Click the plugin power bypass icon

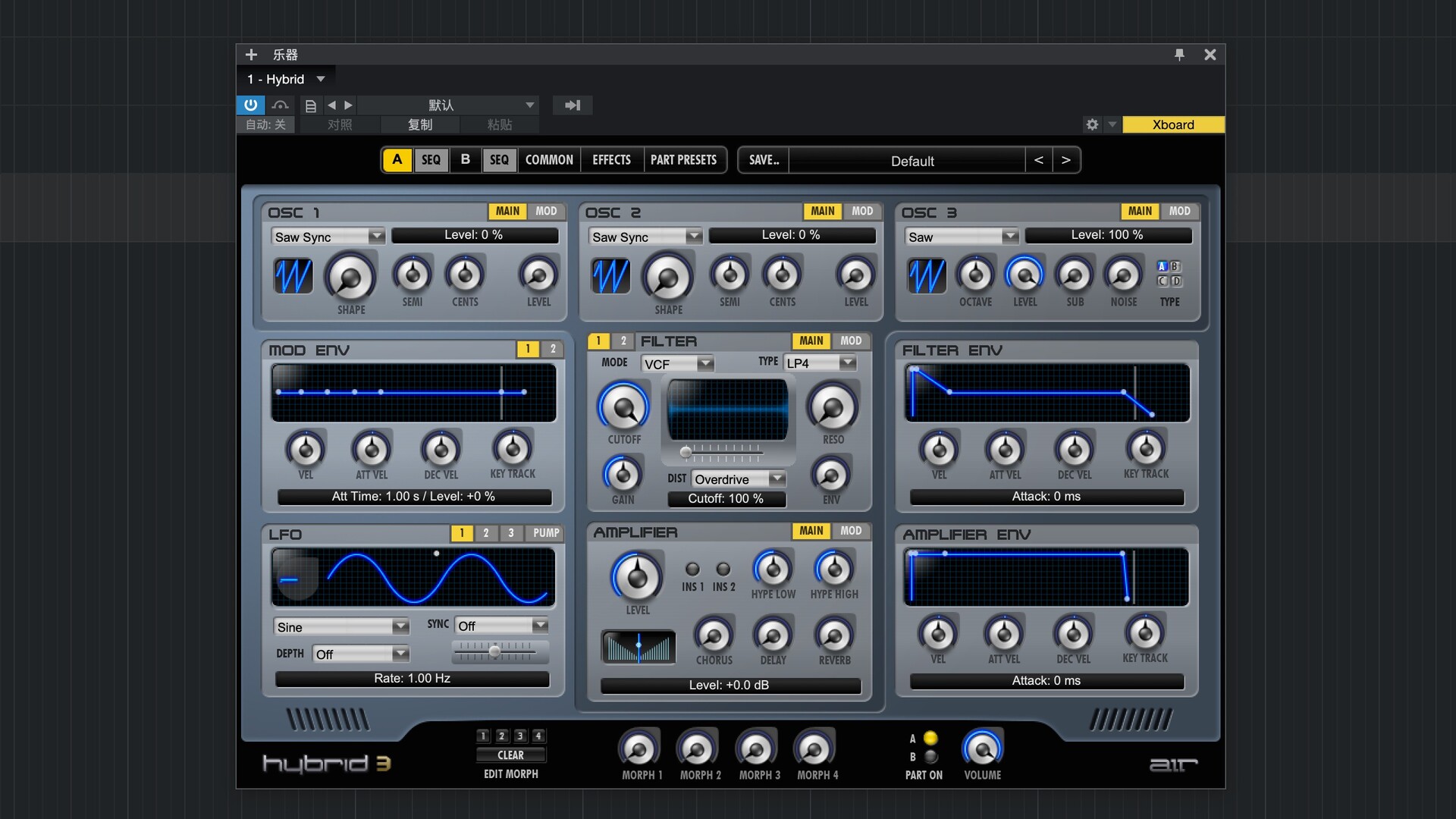[250, 105]
